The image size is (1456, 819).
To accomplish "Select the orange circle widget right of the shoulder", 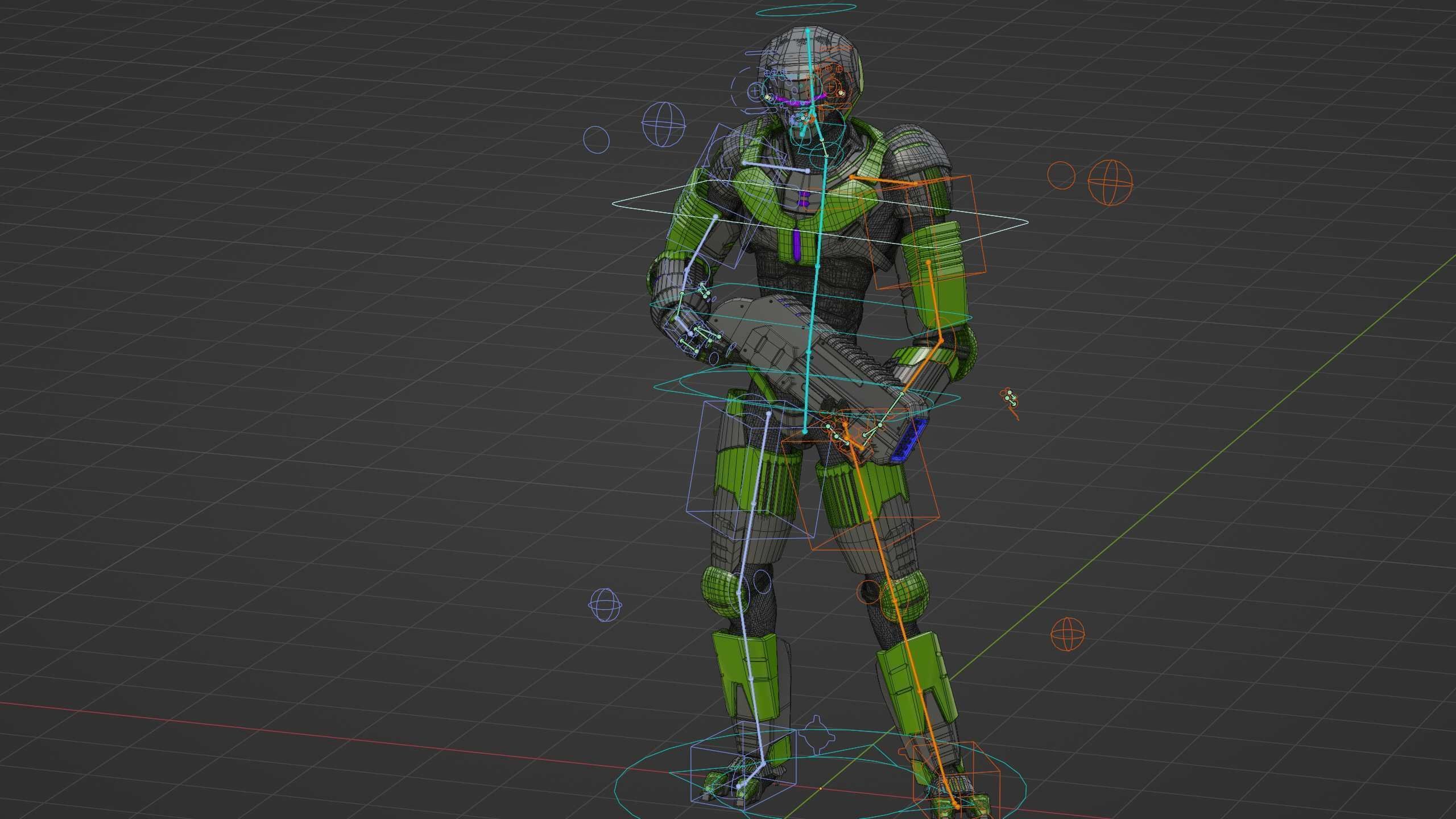I will tap(1061, 175).
